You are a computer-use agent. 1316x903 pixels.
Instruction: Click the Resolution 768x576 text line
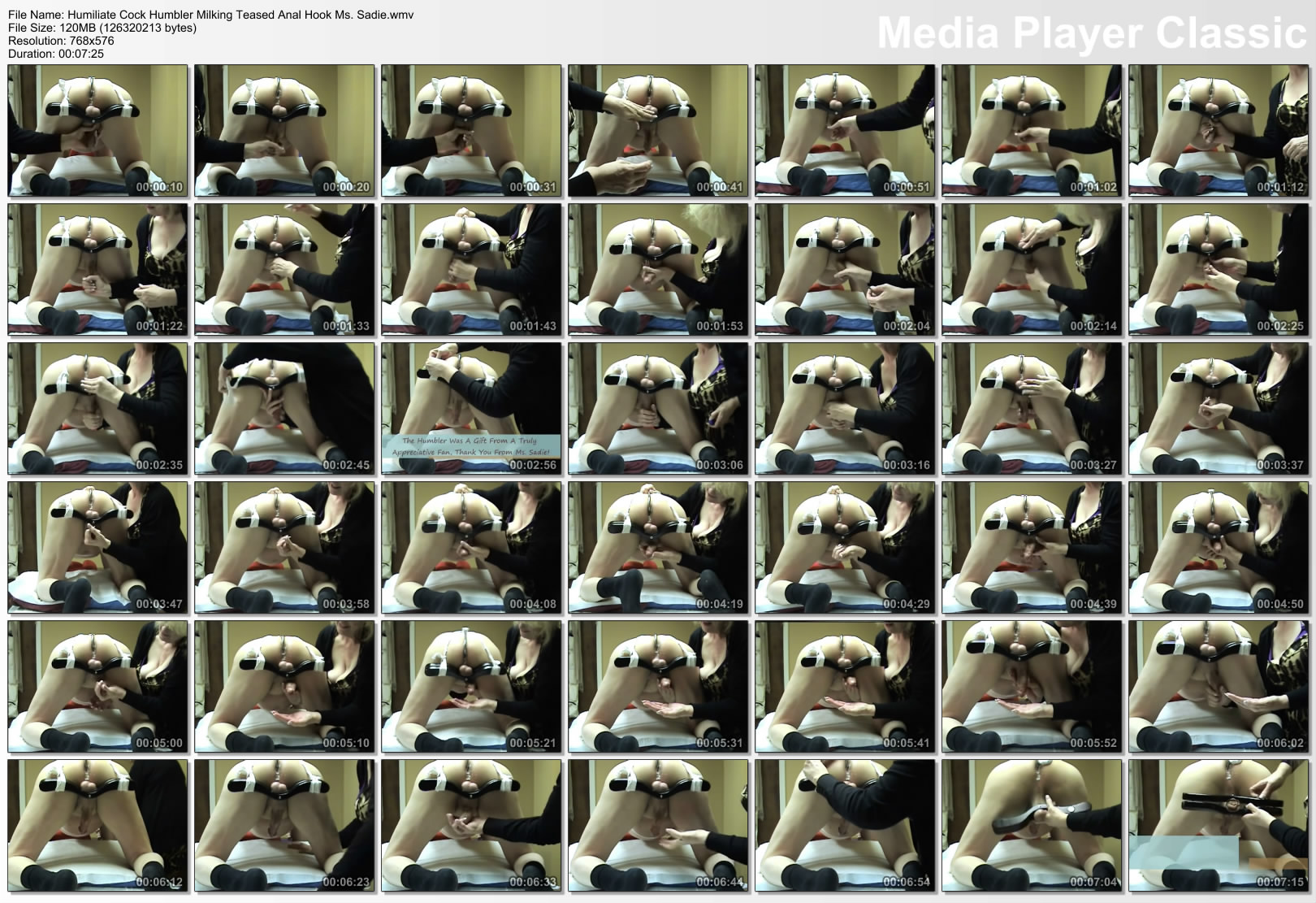click(x=61, y=41)
